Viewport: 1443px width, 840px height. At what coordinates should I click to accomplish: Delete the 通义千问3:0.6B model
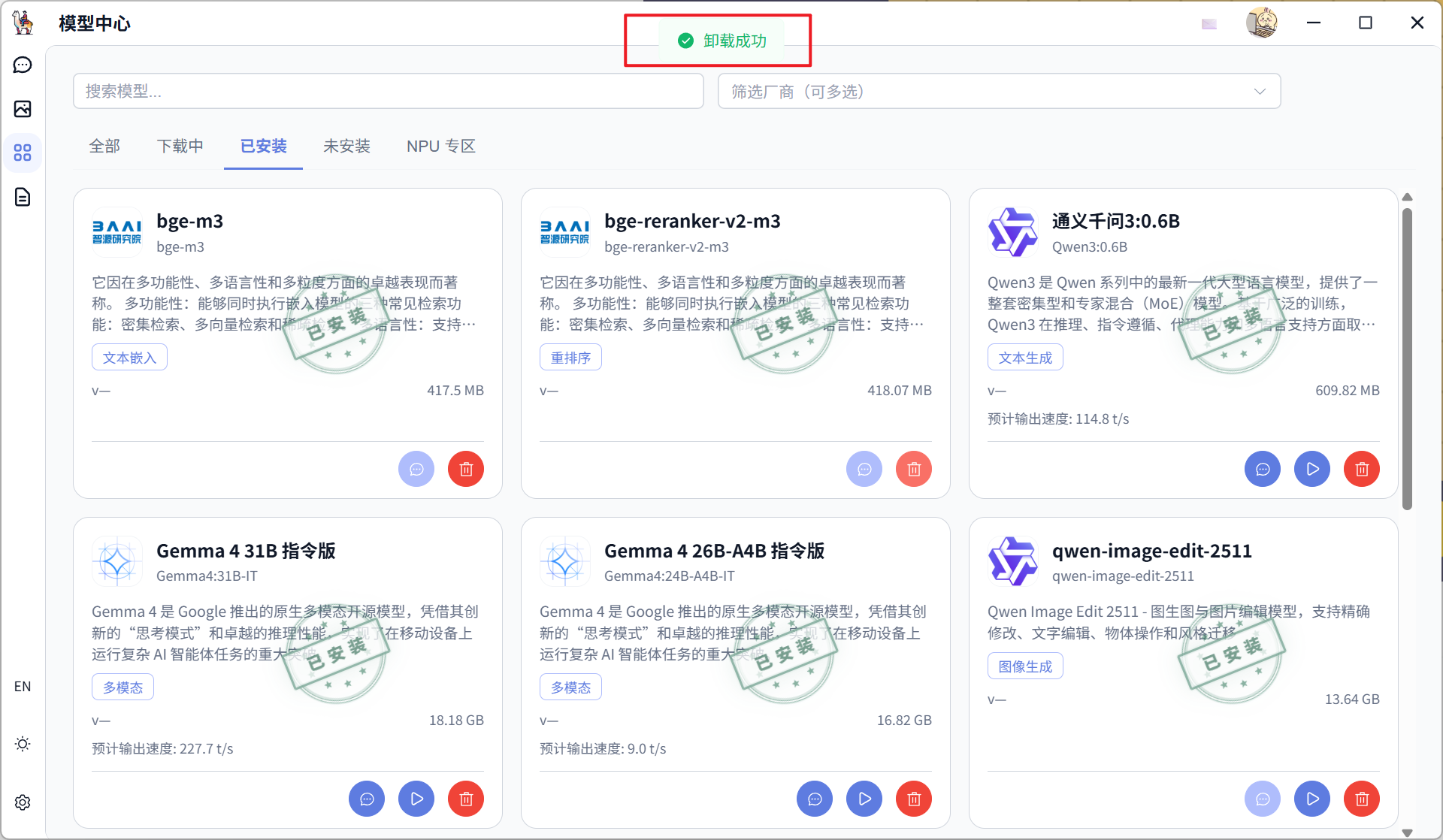pos(1362,469)
